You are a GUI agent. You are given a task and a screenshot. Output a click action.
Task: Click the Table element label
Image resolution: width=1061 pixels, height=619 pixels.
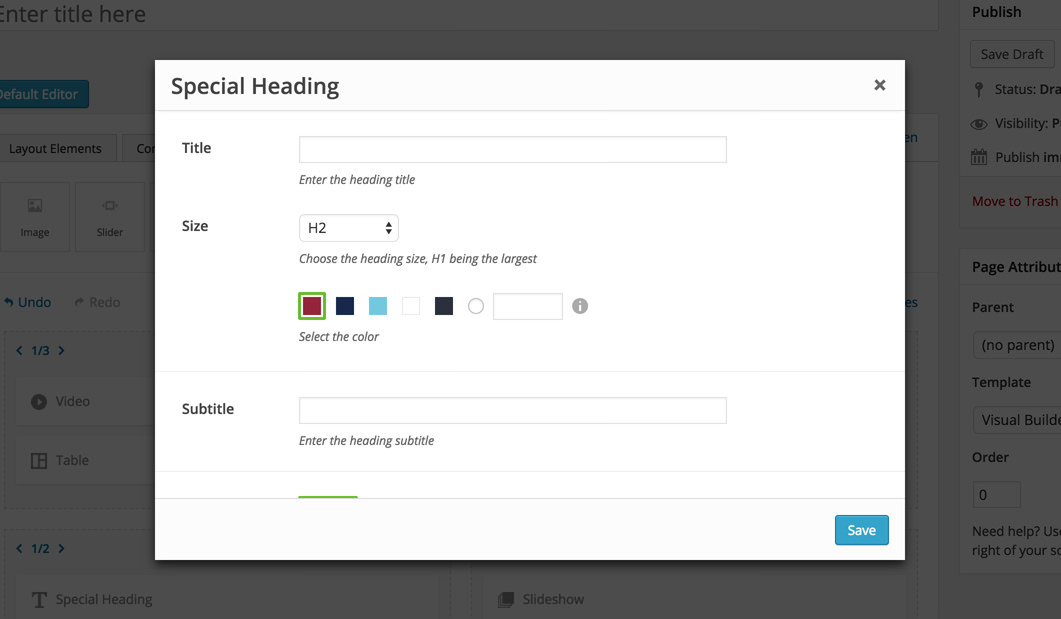click(72, 461)
